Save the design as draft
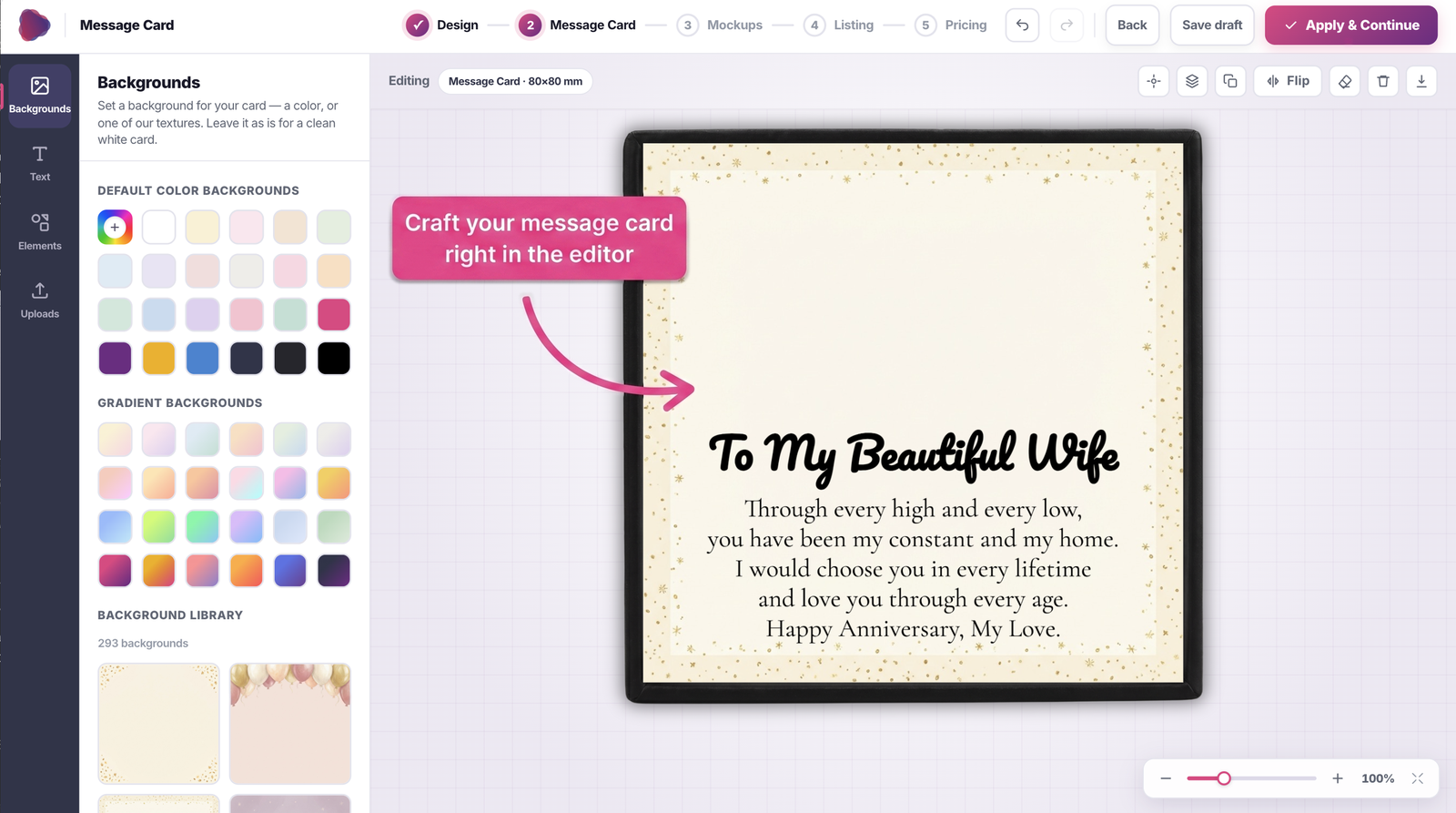The height and width of the screenshot is (813, 1456). tap(1212, 25)
